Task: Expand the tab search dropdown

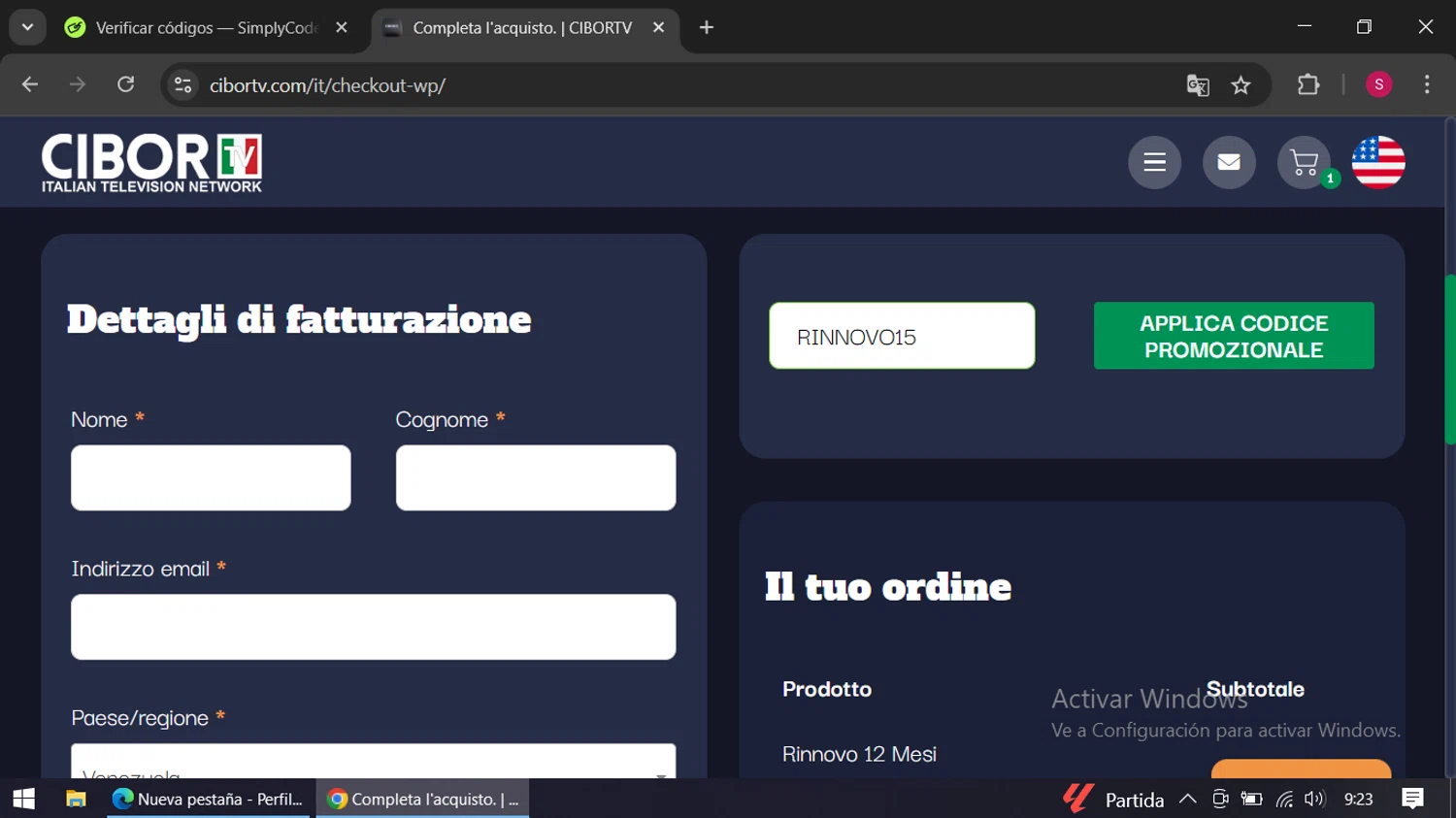Action: [27, 27]
